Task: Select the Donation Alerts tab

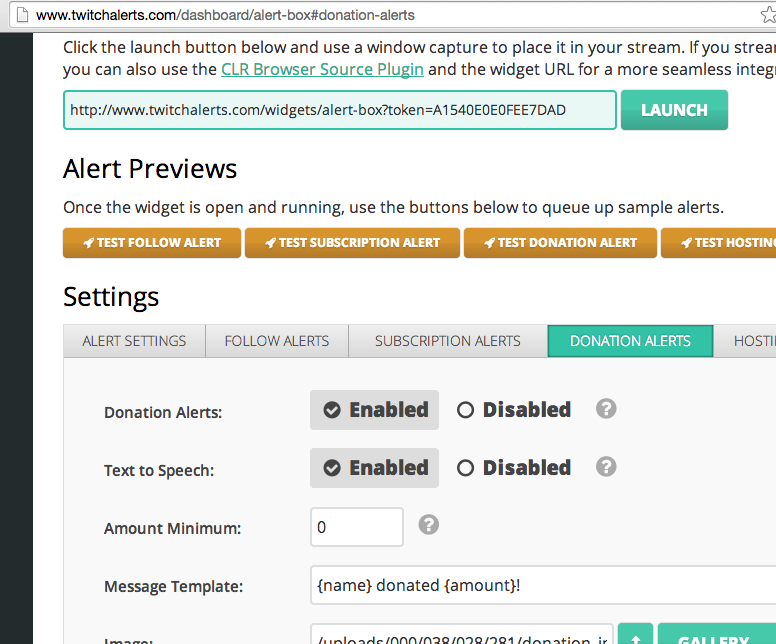Action: [630, 341]
